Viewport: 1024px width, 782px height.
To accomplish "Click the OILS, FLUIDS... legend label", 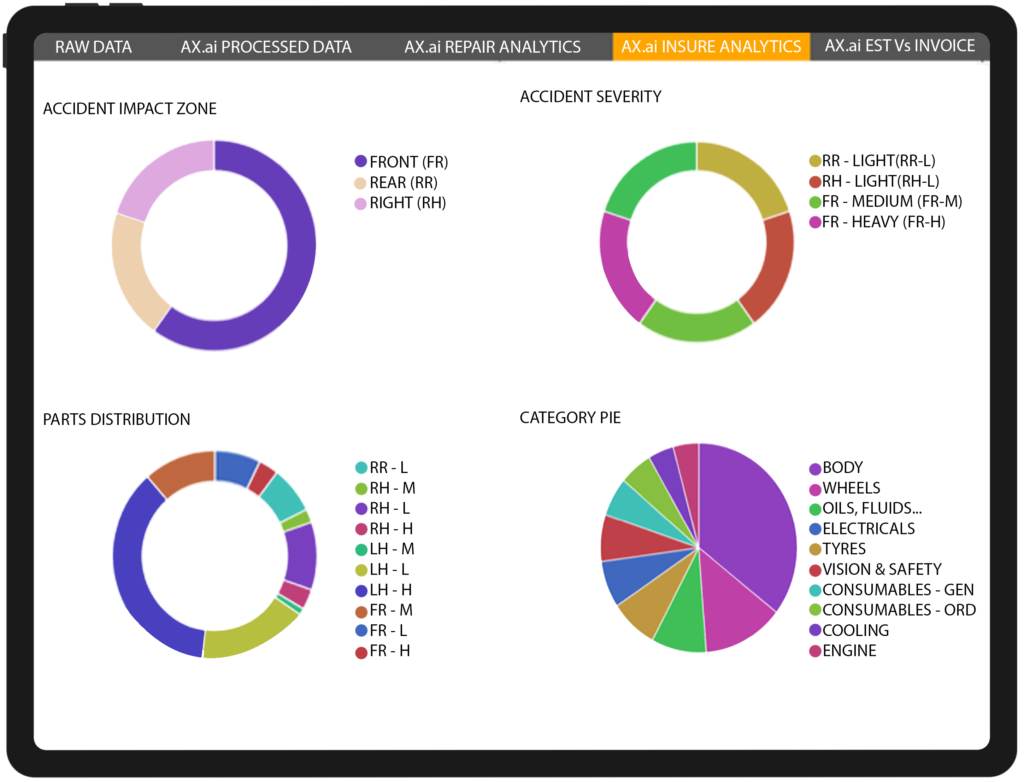I will click(872, 508).
